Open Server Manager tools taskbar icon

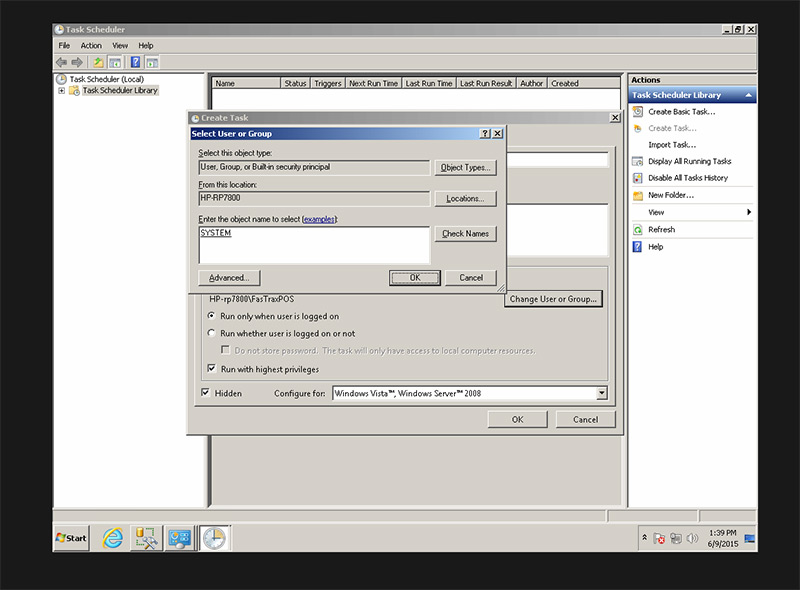click(146, 538)
